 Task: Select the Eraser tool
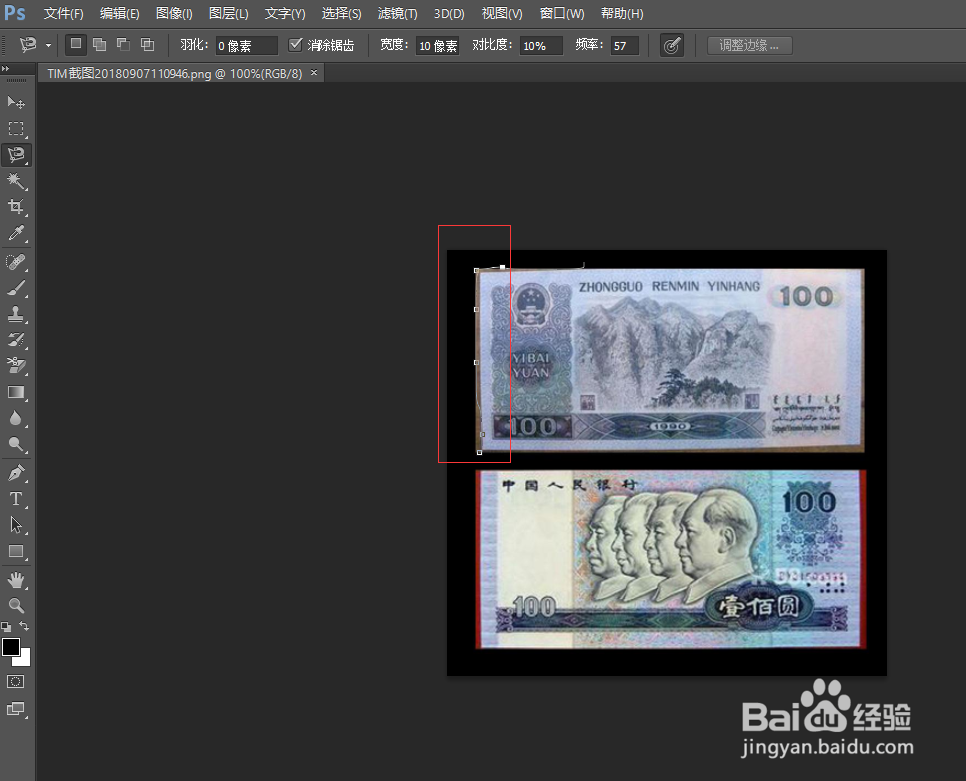click(x=16, y=366)
